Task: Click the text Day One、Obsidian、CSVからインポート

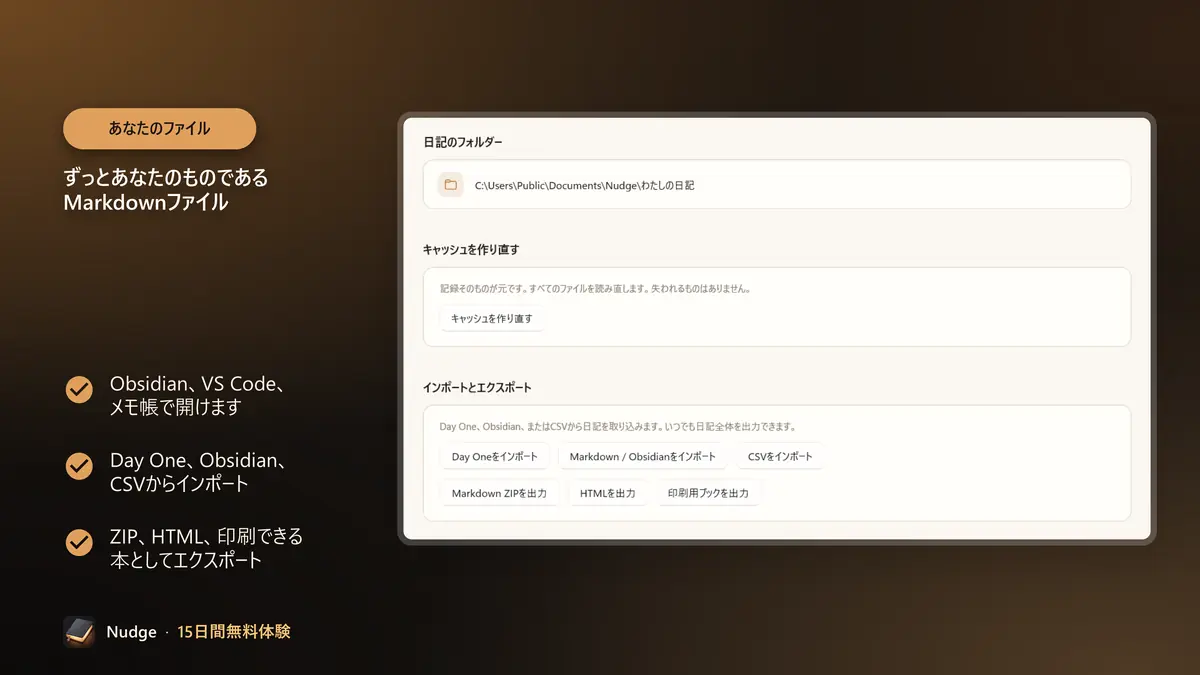Action: [x=200, y=472]
